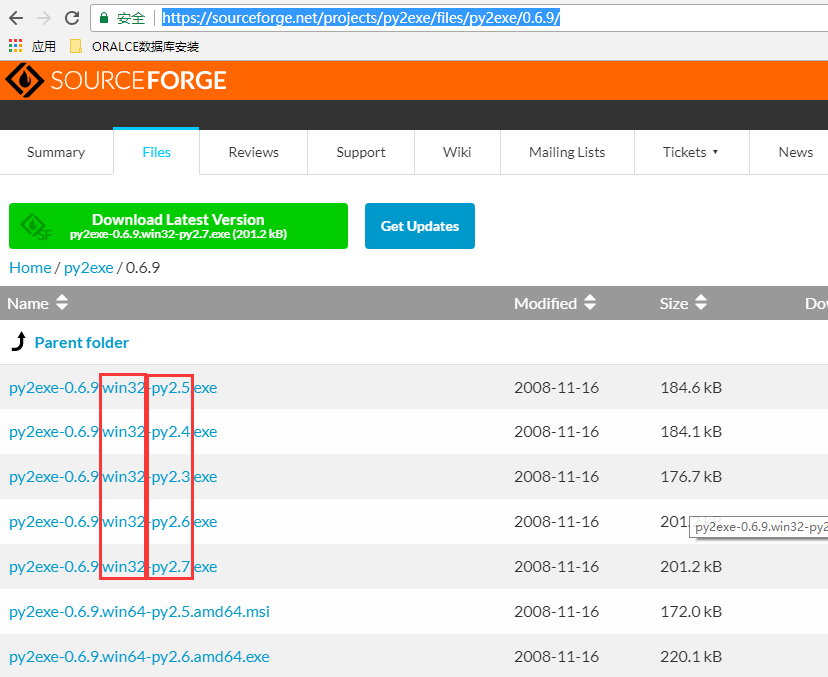The image size is (828, 677).
Task: Click the 176.7 kB size value
Action: [691, 477]
